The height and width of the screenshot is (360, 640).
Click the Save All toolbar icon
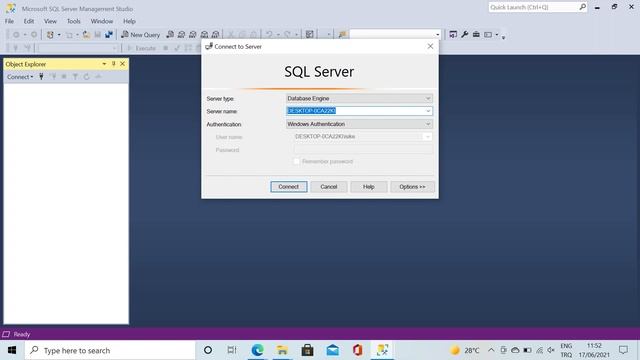(x=109, y=35)
